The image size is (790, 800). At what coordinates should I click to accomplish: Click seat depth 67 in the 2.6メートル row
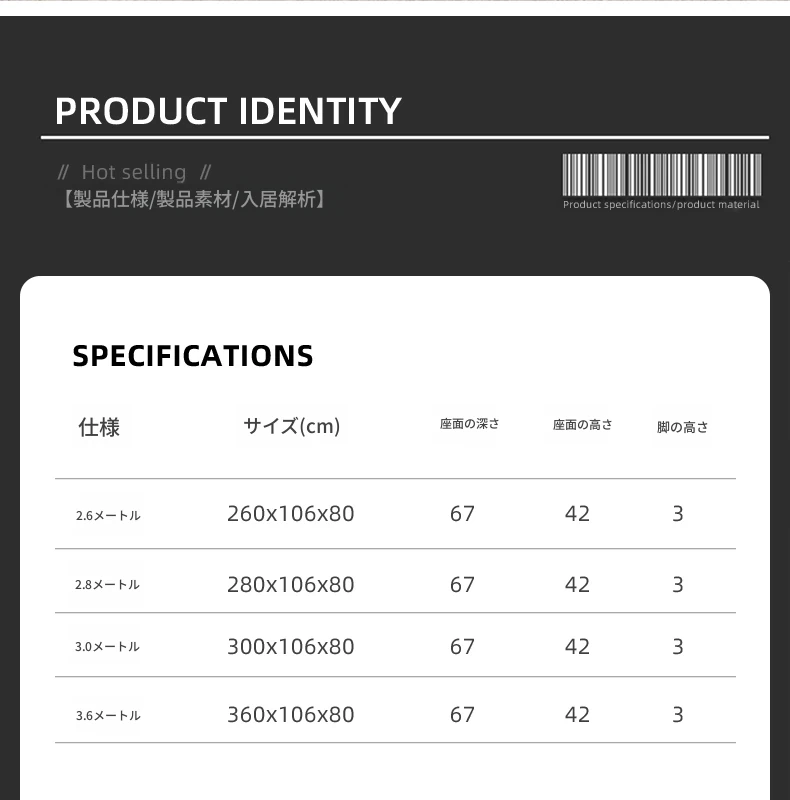tap(462, 514)
